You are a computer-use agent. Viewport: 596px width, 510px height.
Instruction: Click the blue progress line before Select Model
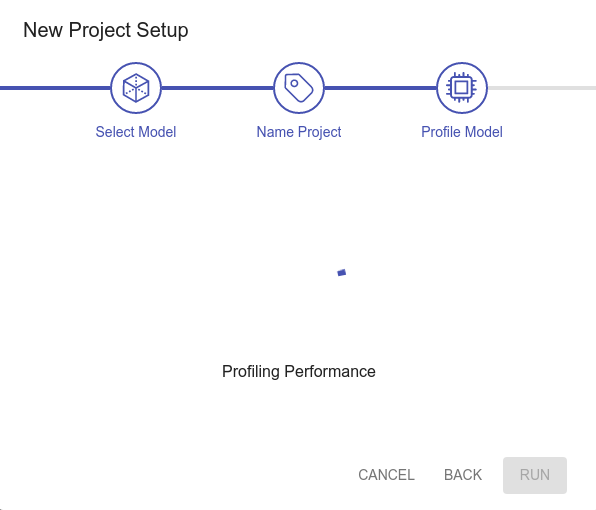tap(55, 88)
